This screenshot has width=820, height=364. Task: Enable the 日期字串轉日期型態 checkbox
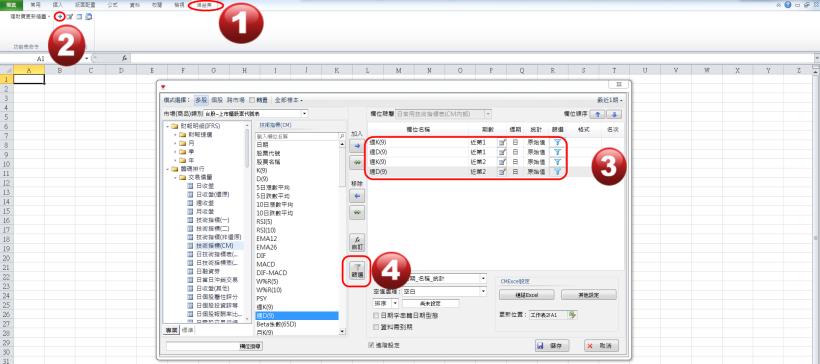[x=375, y=316]
